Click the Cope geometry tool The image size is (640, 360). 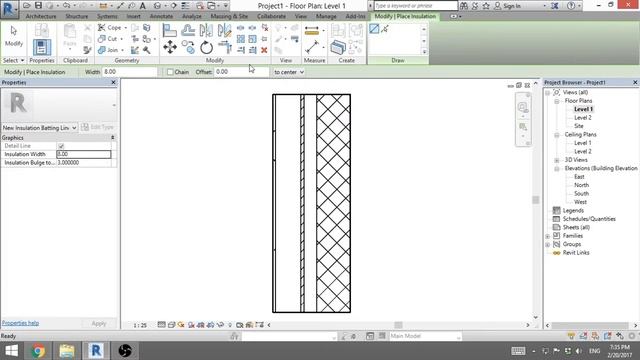[111, 27]
